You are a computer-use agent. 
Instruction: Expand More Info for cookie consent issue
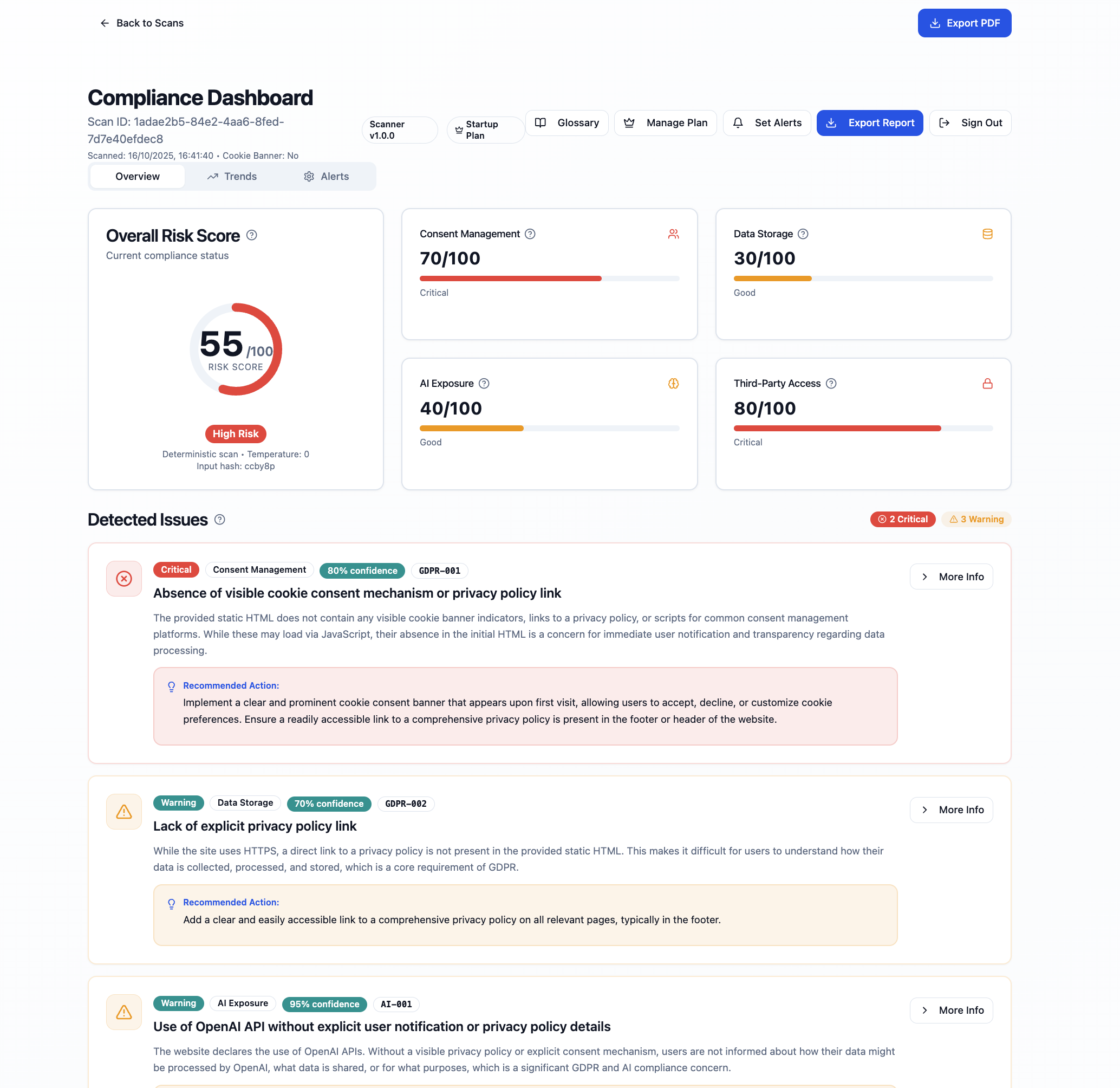tap(951, 577)
